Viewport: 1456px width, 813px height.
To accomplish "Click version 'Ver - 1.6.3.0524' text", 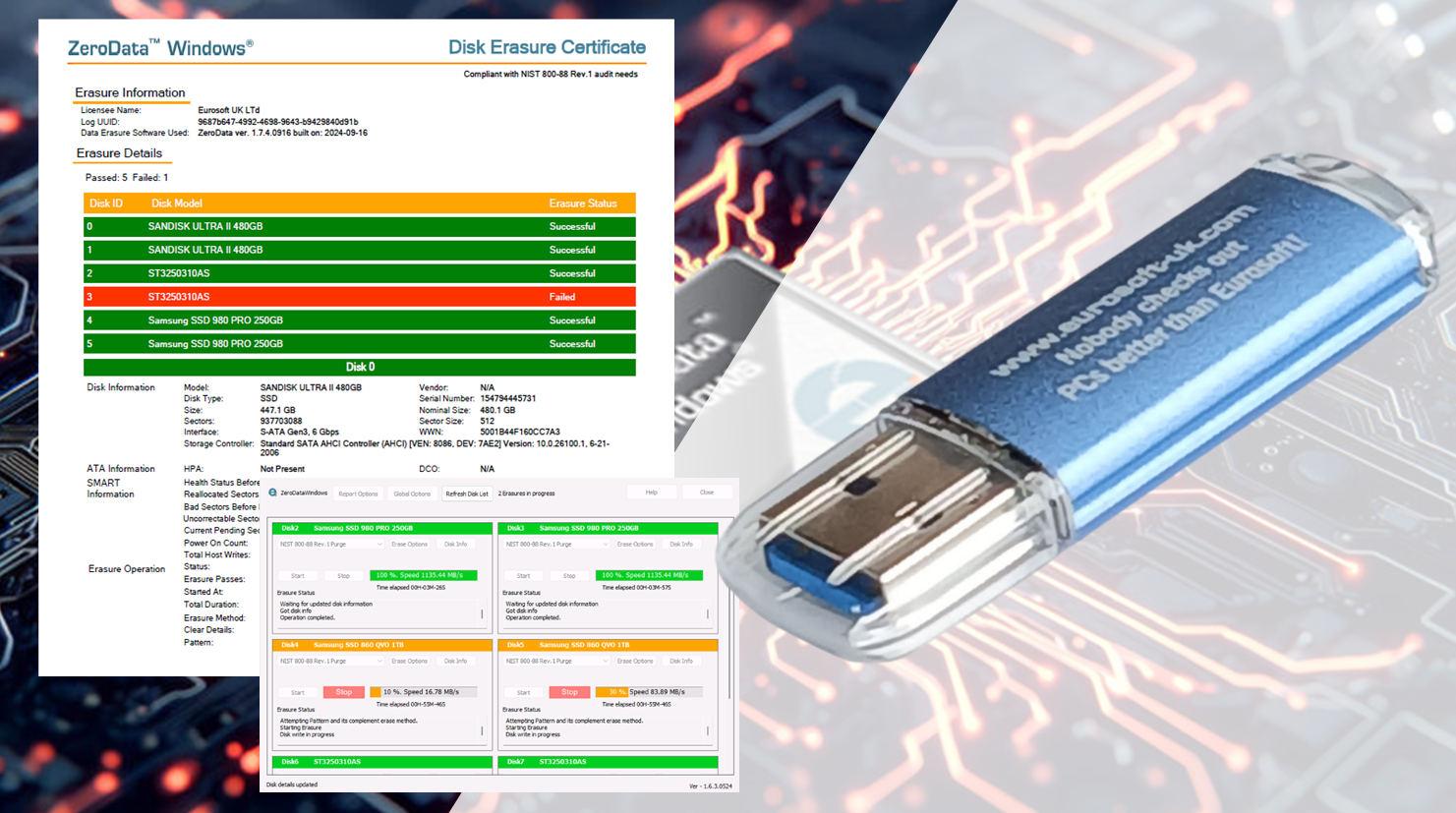I will (711, 785).
